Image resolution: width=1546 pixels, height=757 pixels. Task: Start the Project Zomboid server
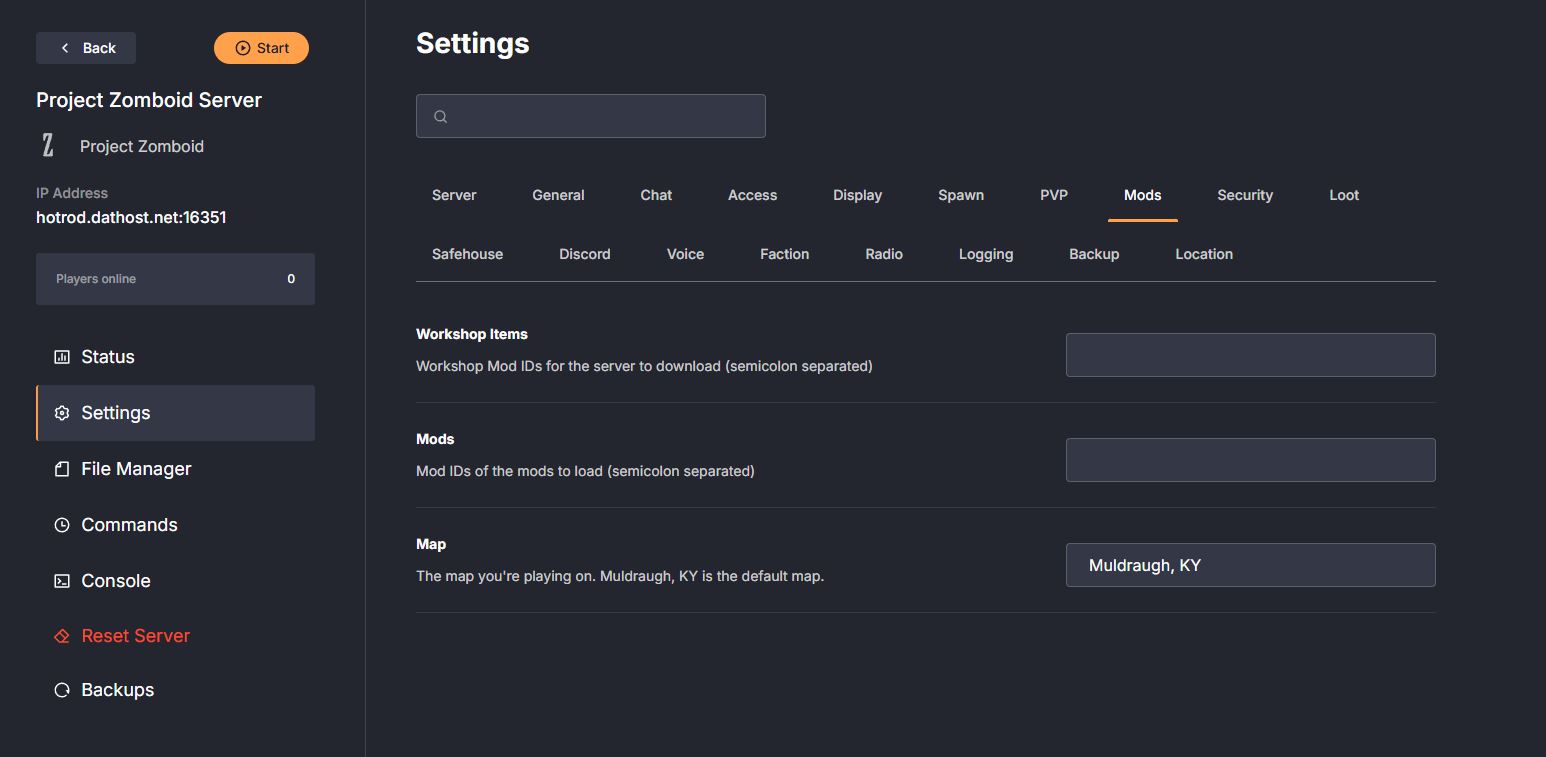pos(261,48)
